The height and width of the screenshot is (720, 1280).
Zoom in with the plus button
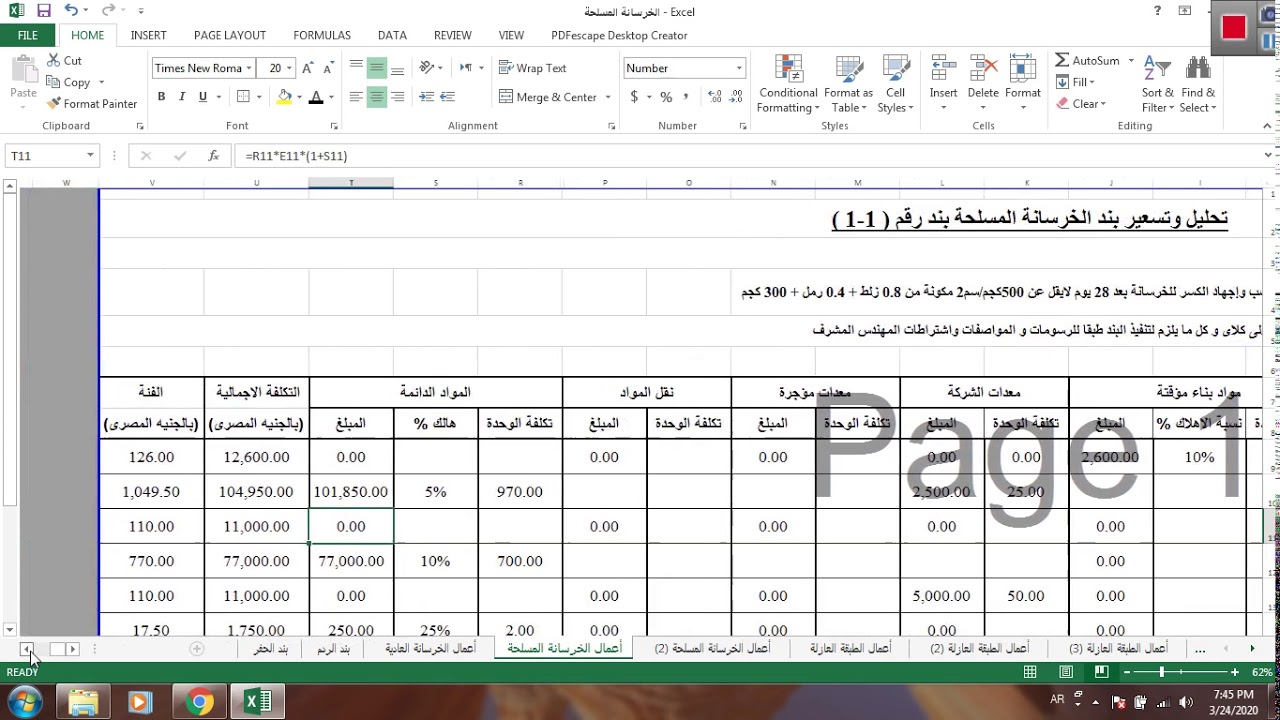coord(1235,672)
